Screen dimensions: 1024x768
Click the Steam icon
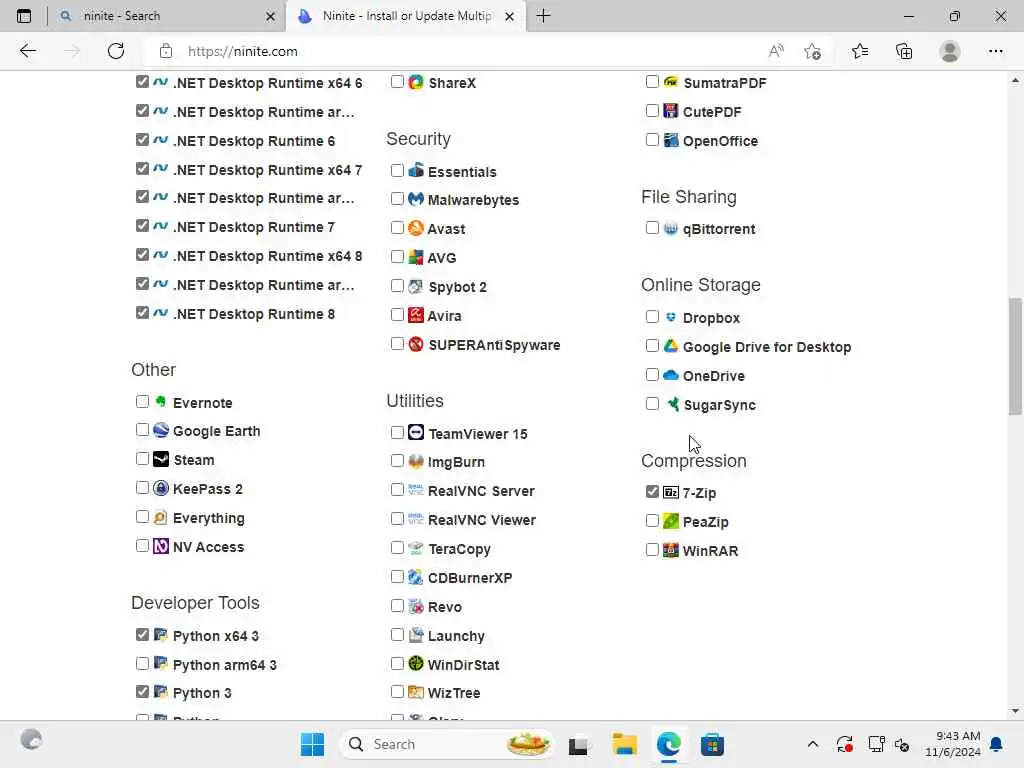click(161, 459)
